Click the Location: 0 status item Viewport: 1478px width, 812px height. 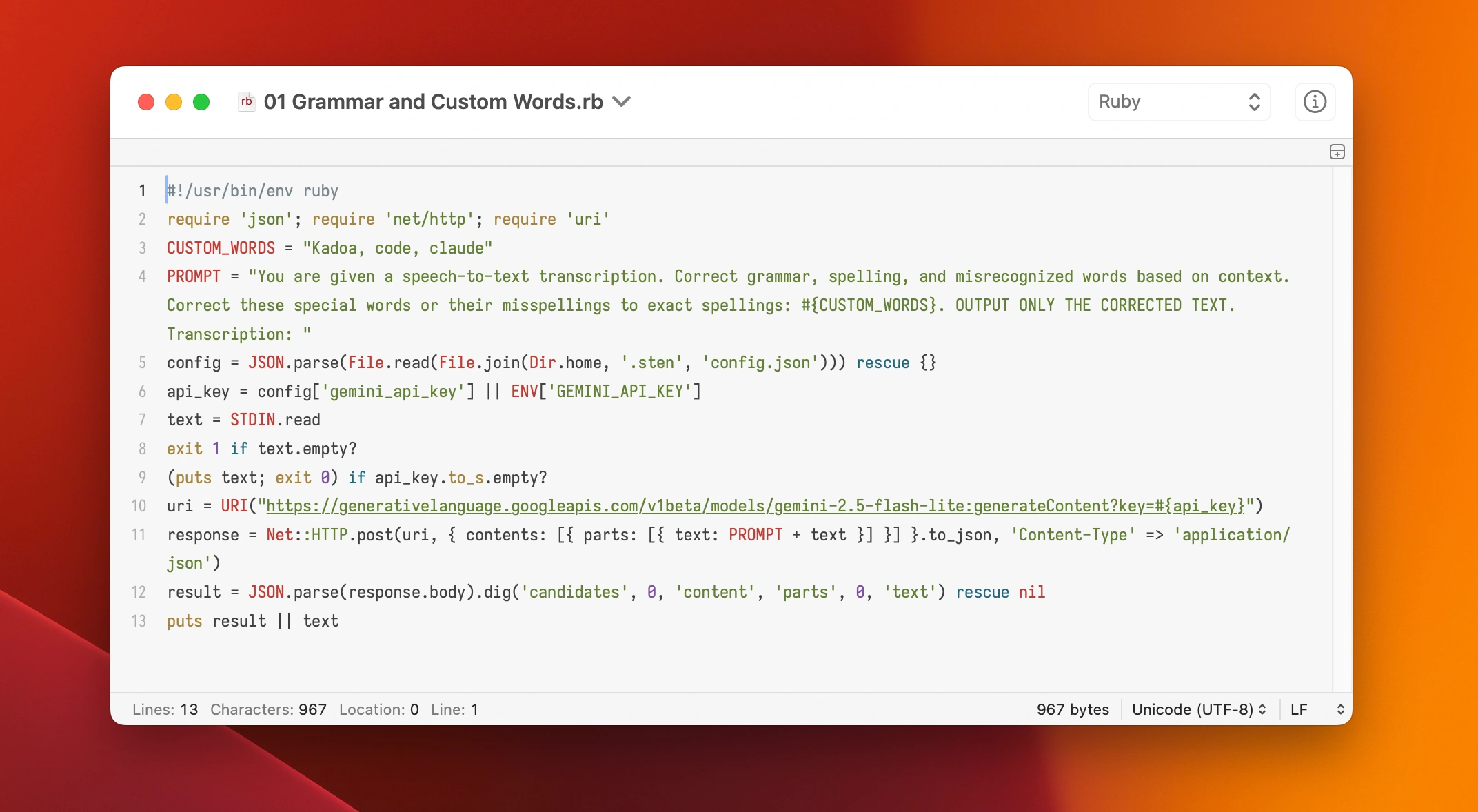(378, 709)
